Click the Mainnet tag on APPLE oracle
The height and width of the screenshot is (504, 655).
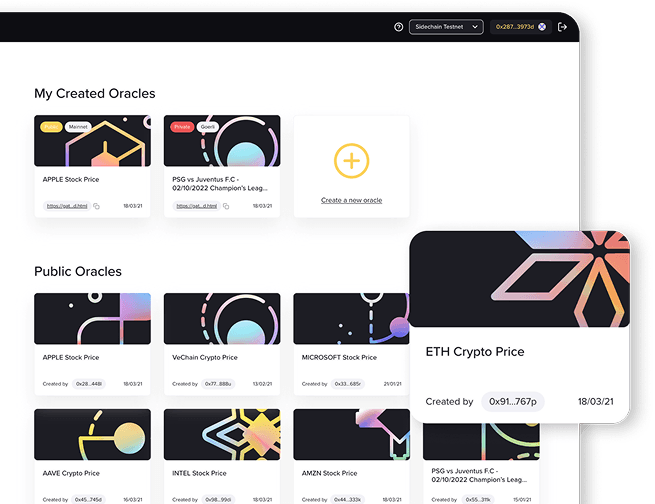point(77,127)
